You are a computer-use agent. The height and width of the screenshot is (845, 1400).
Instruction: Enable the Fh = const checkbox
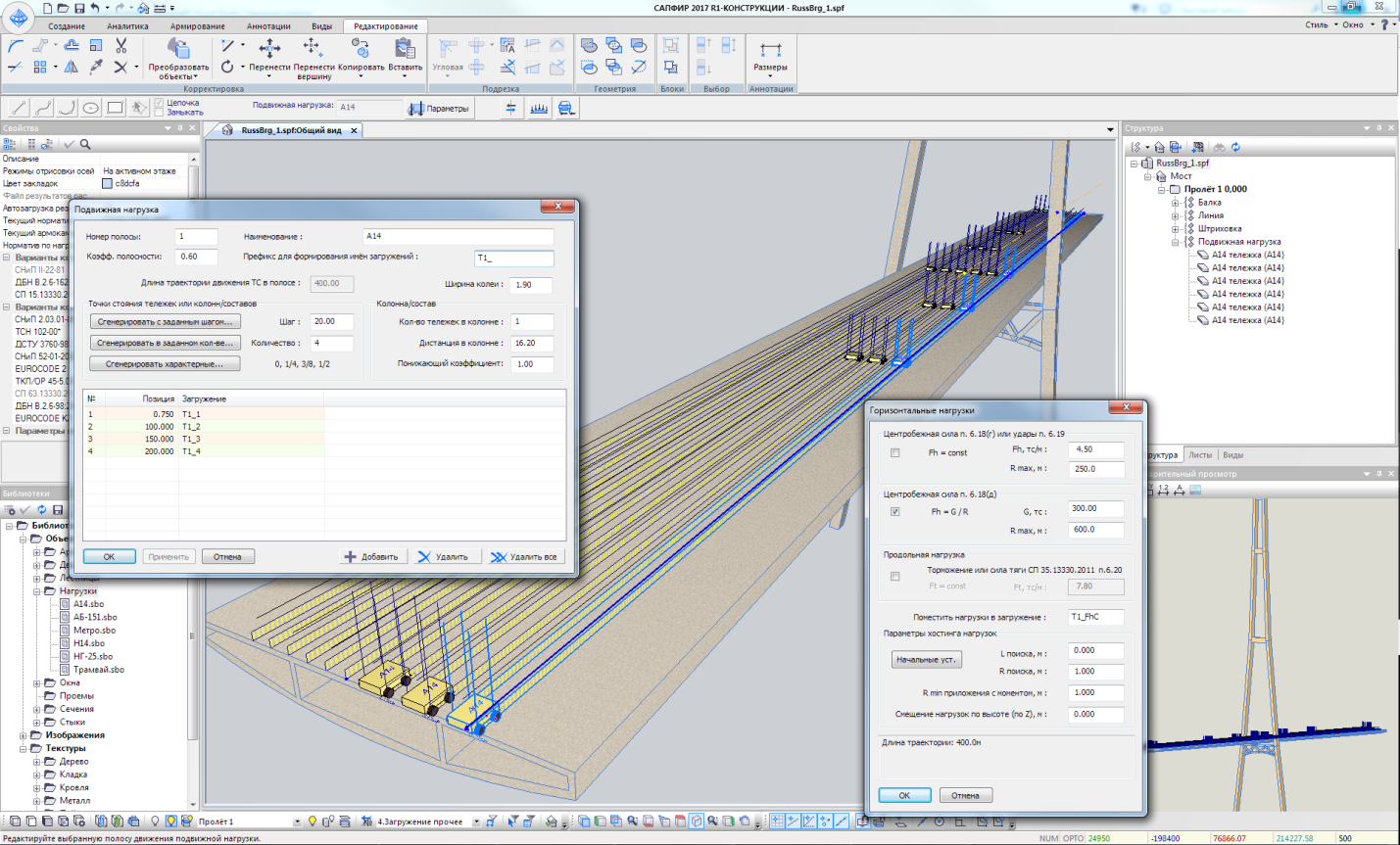click(894, 453)
